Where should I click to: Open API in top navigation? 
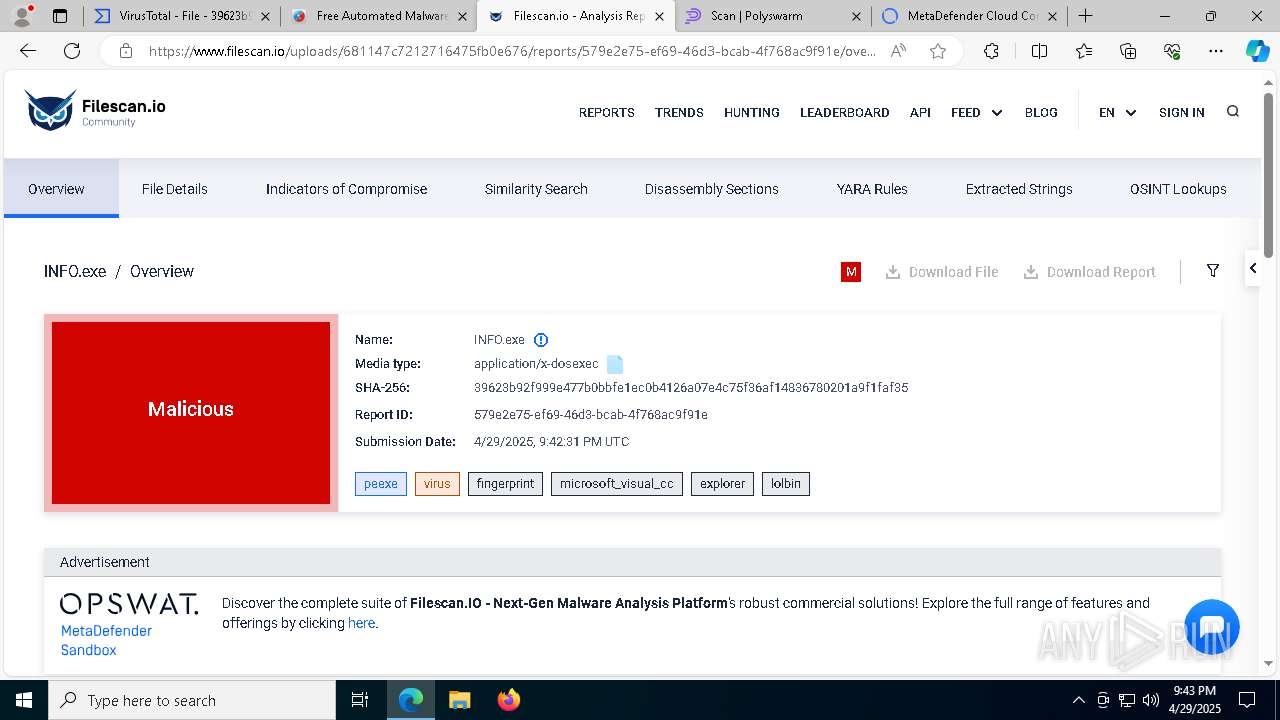coord(920,113)
